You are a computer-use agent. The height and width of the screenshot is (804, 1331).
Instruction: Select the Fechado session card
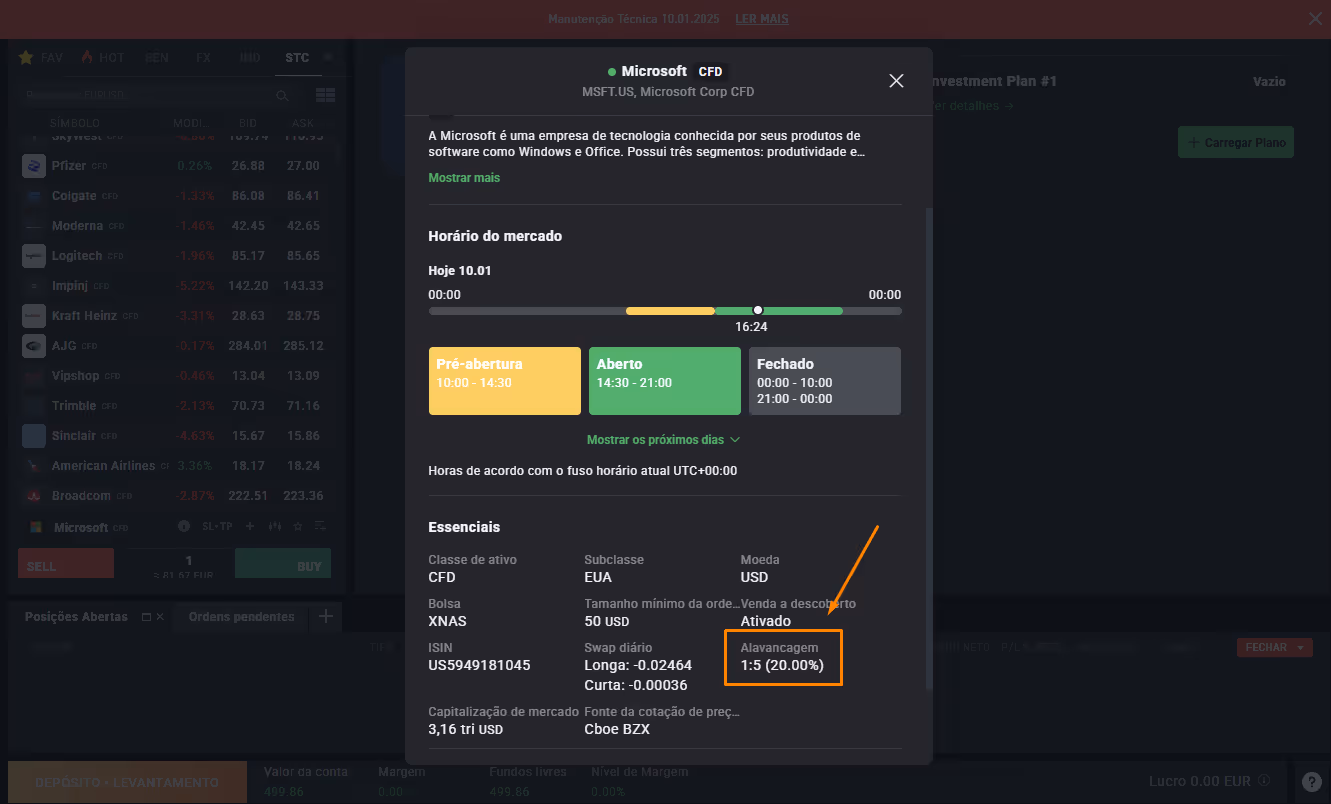click(x=825, y=381)
